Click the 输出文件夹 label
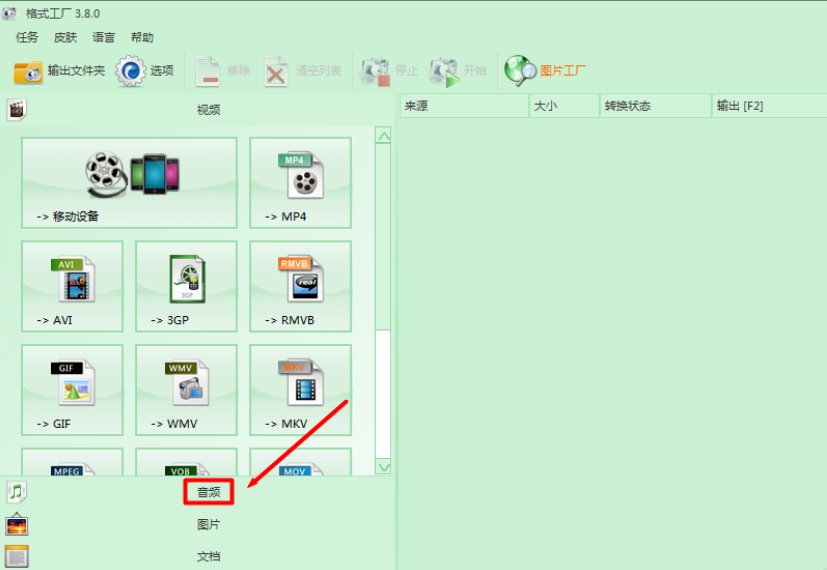 click(x=76, y=71)
